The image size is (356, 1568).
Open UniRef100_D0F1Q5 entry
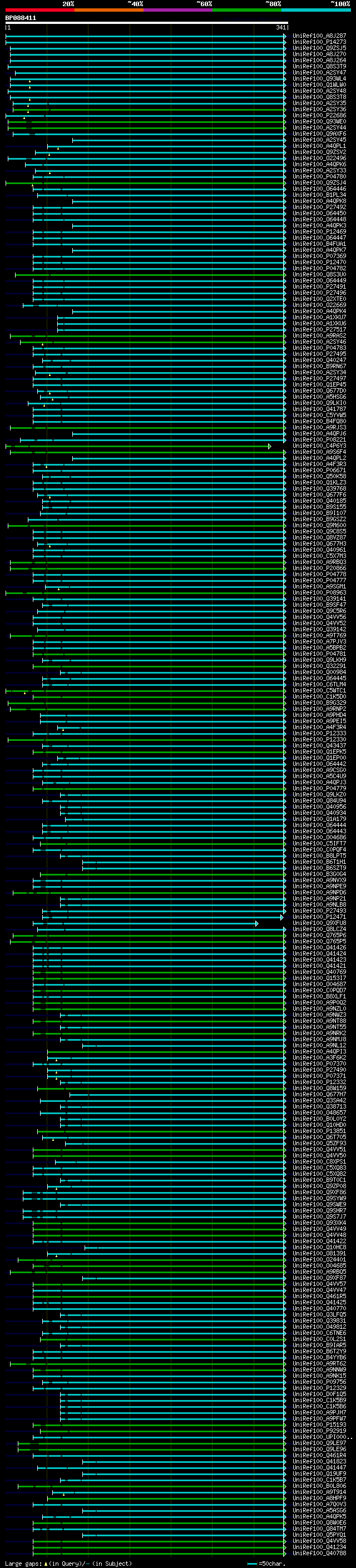[319, 1394]
